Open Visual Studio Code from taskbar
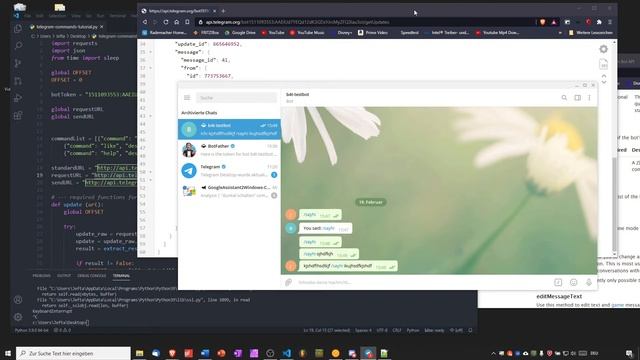Screen dimensions: 640x360 tap(287, 353)
